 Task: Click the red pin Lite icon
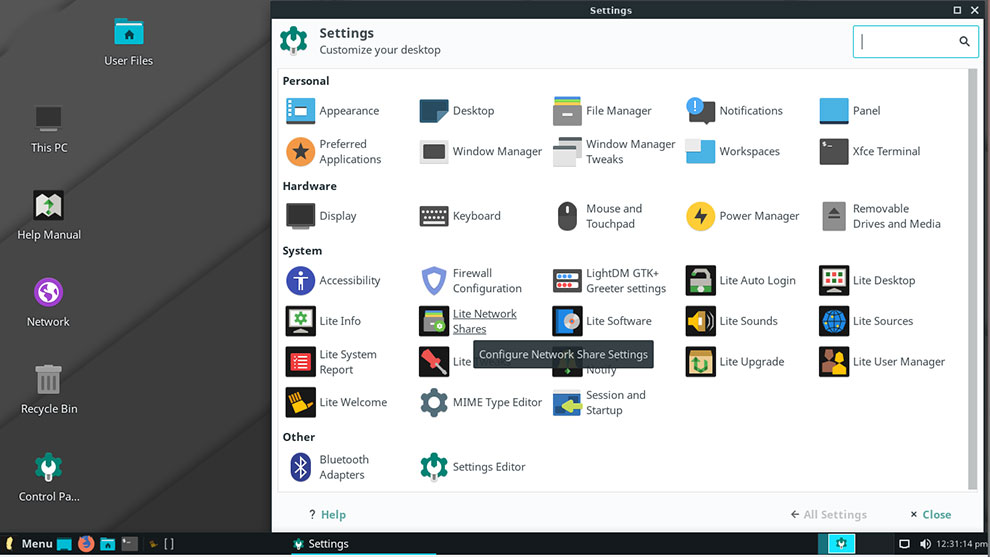[x=434, y=362]
